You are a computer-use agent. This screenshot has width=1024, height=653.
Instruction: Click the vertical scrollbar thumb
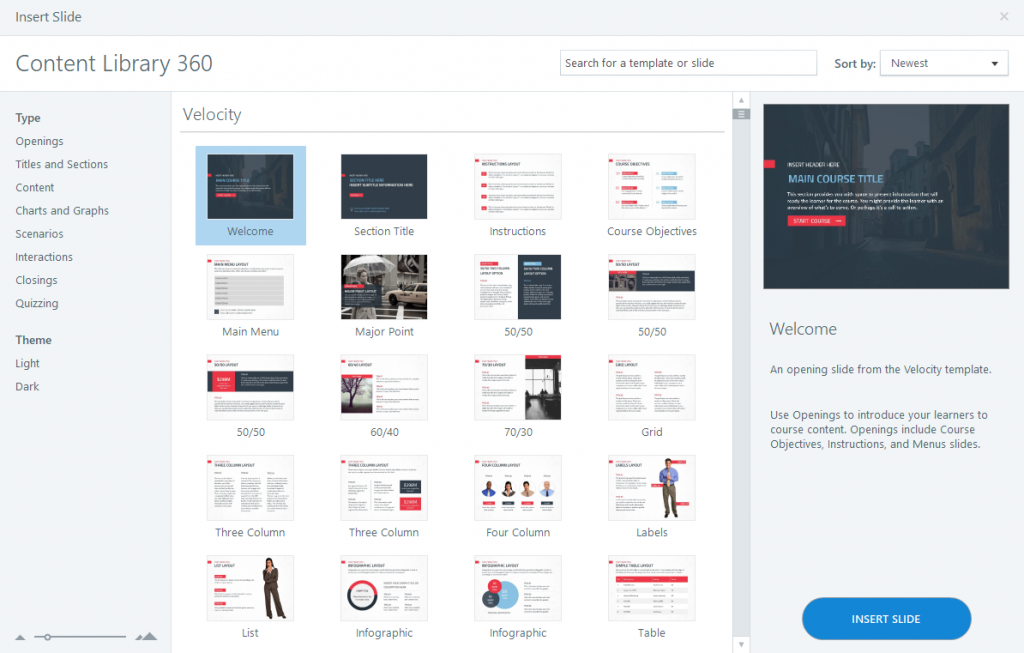[x=741, y=114]
